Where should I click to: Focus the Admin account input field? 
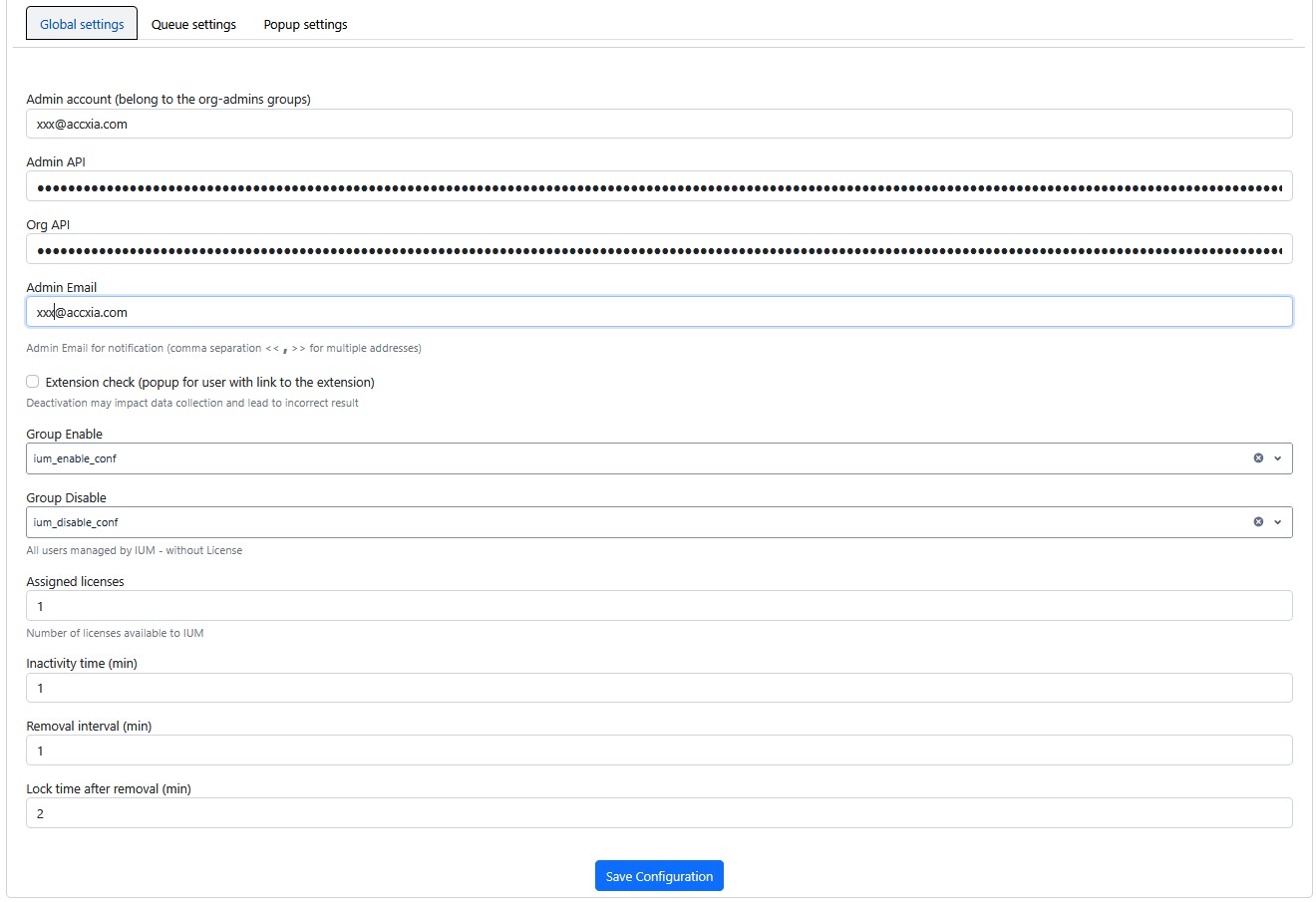658,125
